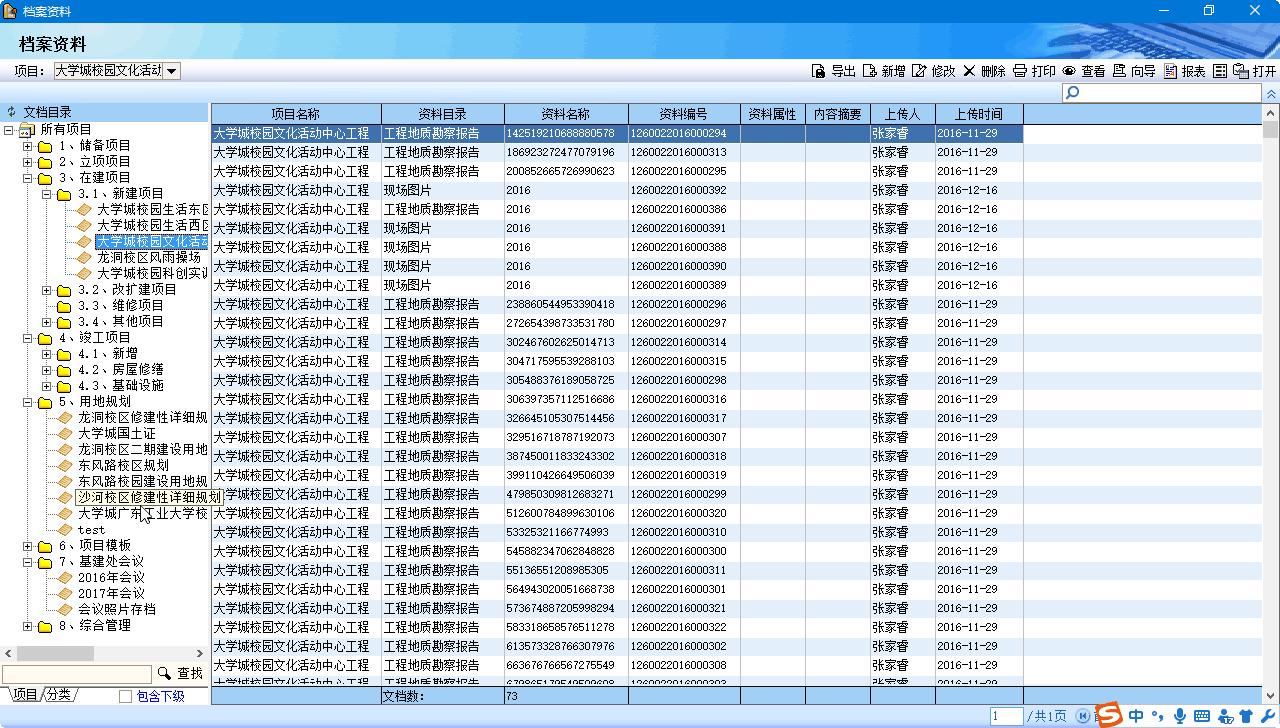Click the Sogou microphone voice input icon
The width and height of the screenshot is (1280, 728).
tap(1180, 716)
